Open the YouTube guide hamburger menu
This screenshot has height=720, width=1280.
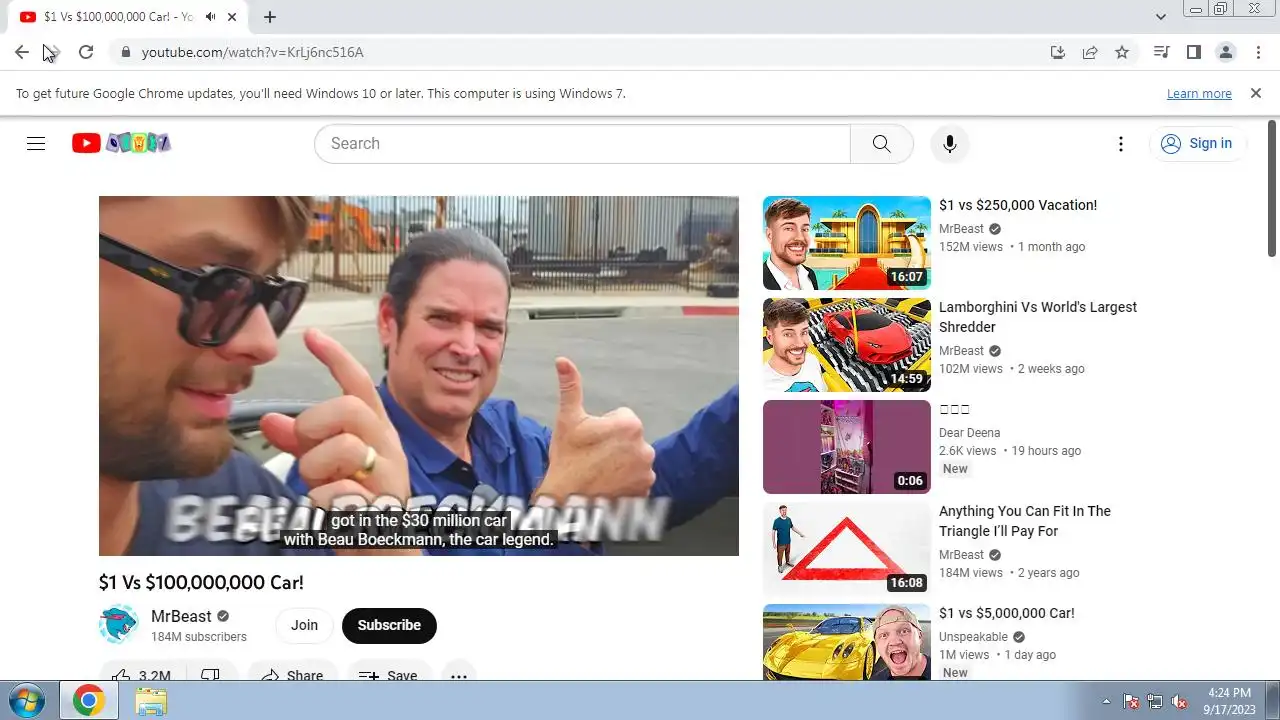point(36,143)
